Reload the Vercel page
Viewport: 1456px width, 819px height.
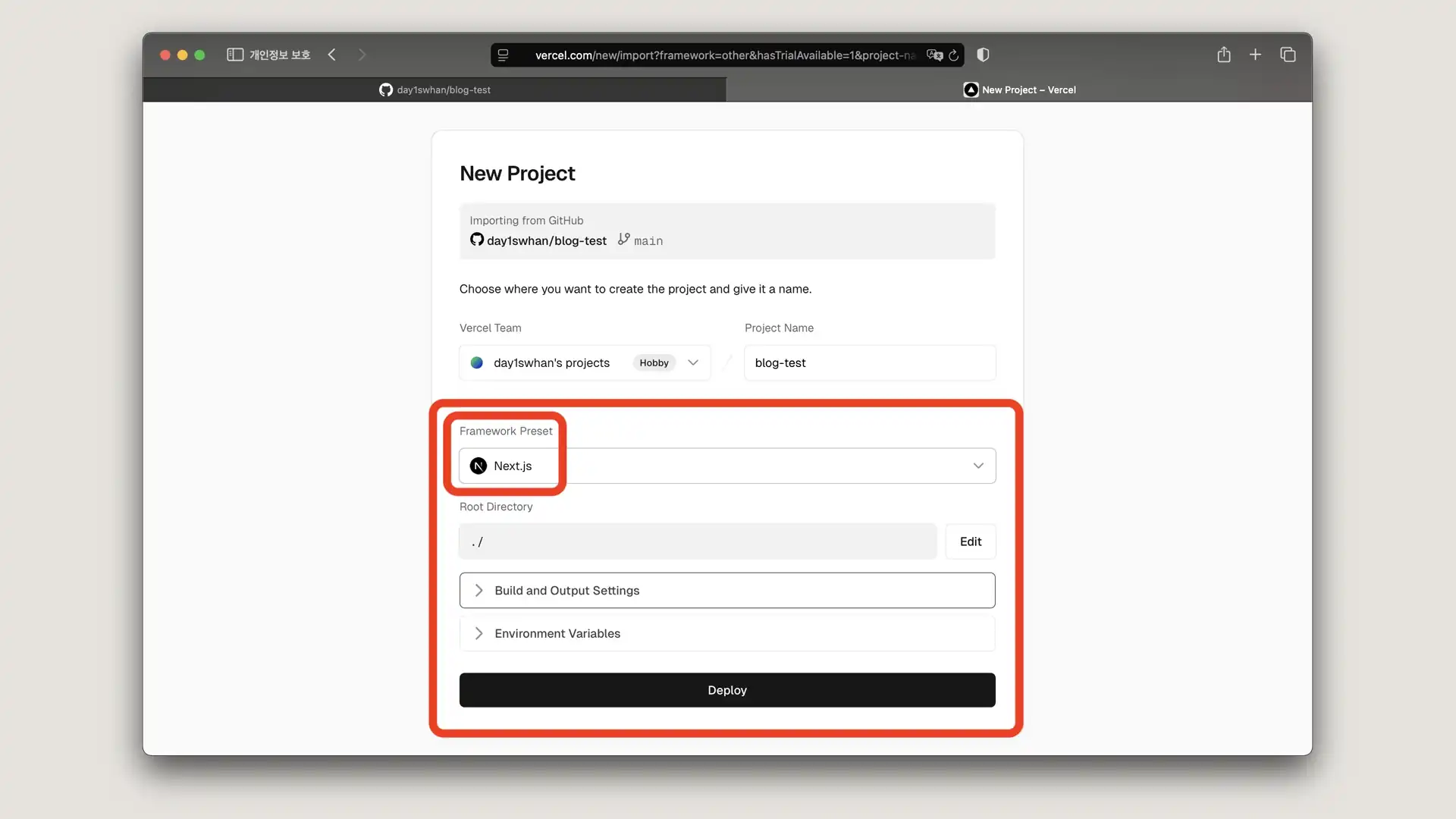coord(954,55)
